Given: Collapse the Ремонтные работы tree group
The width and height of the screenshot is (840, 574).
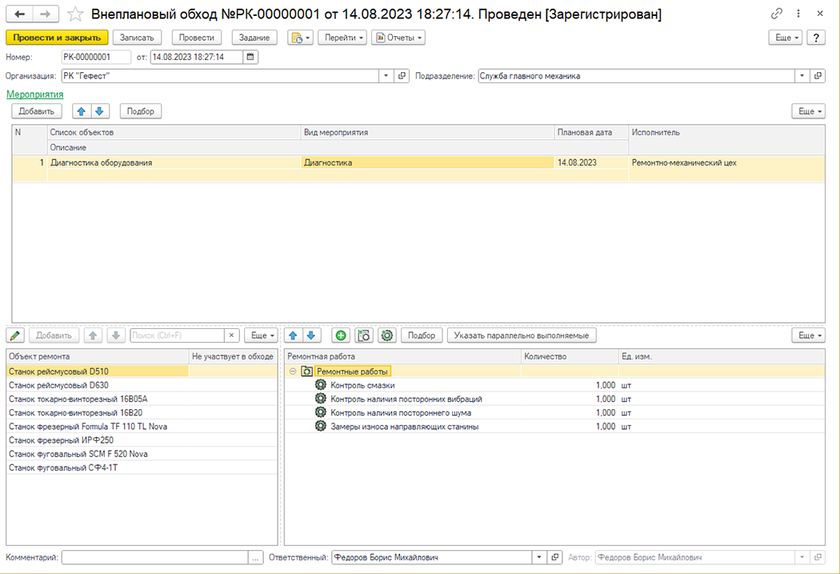Looking at the screenshot, I should click(292, 371).
